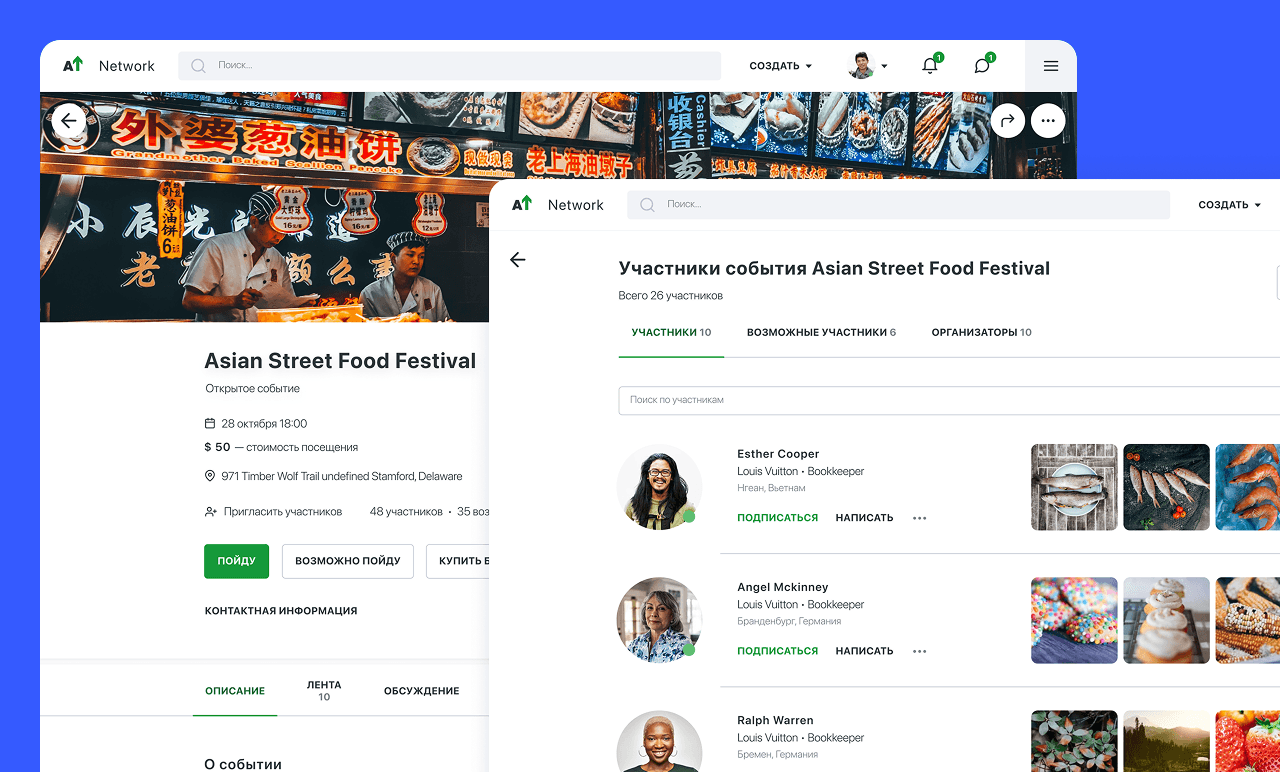This screenshot has width=1280, height=772.
Task: Open more options for Esther Cooper
Action: tap(920, 518)
